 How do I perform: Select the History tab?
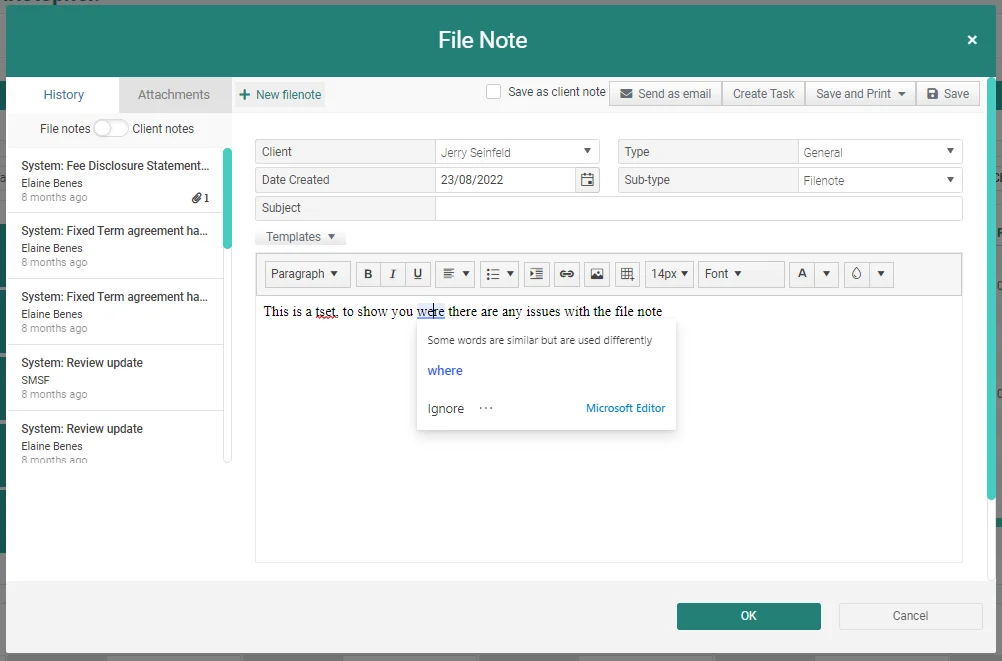click(63, 95)
